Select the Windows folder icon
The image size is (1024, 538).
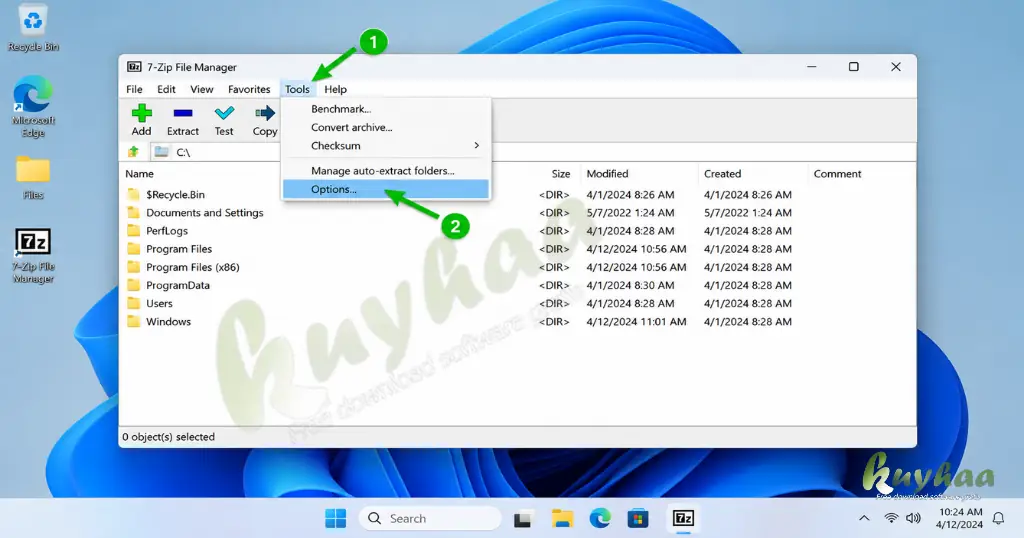tap(133, 321)
